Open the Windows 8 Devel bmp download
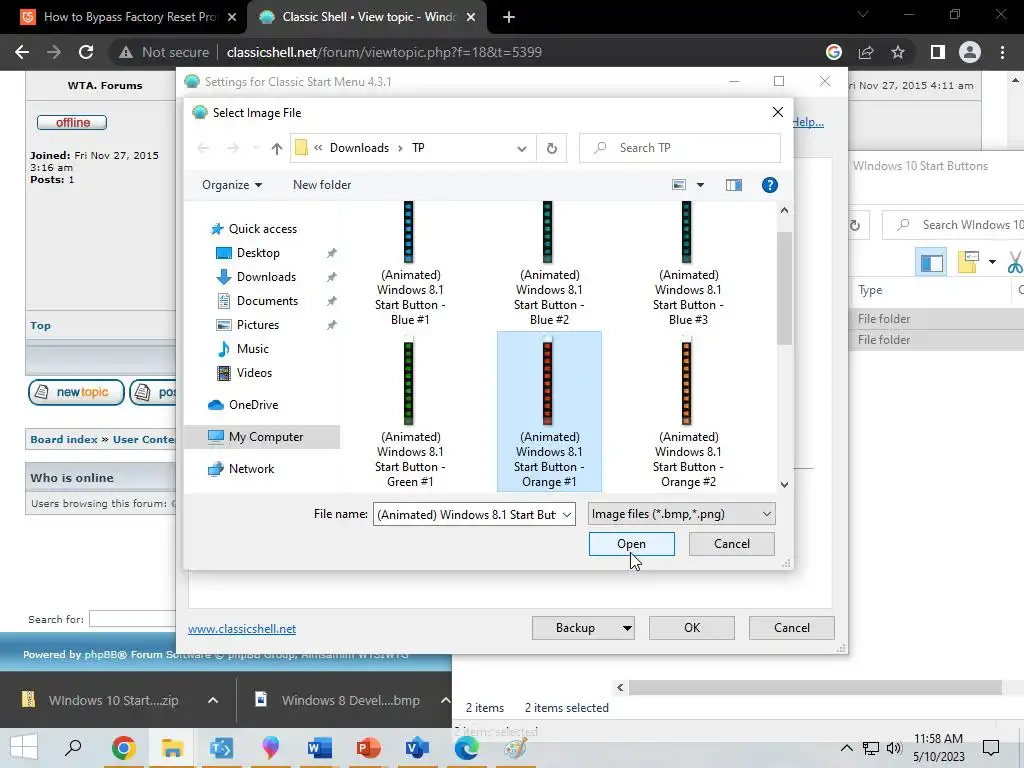The height and width of the screenshot is (768, 1024). [337, 701]
